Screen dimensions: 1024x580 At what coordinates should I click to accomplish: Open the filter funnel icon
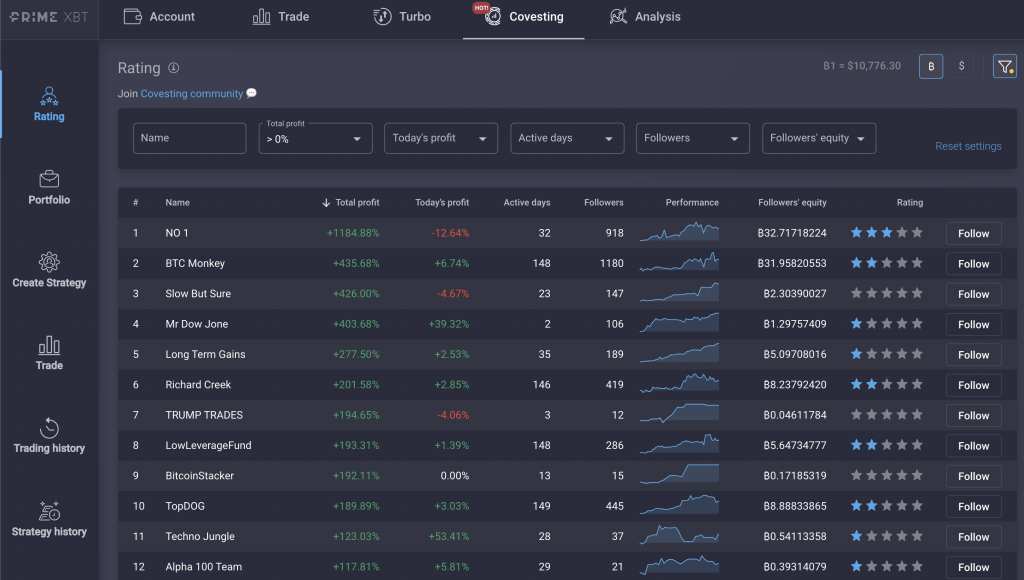(1004, 66)
